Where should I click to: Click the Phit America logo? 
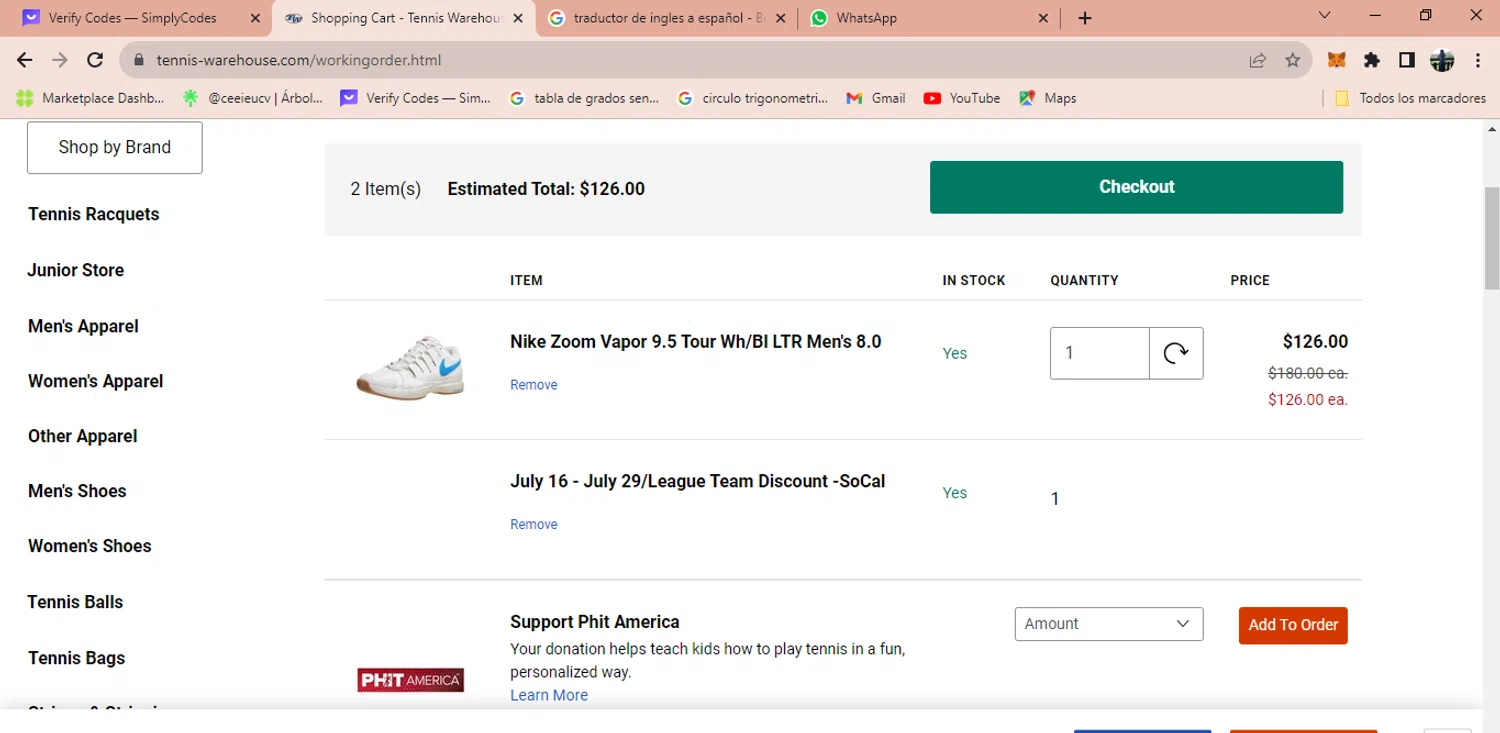click(410, 680)
